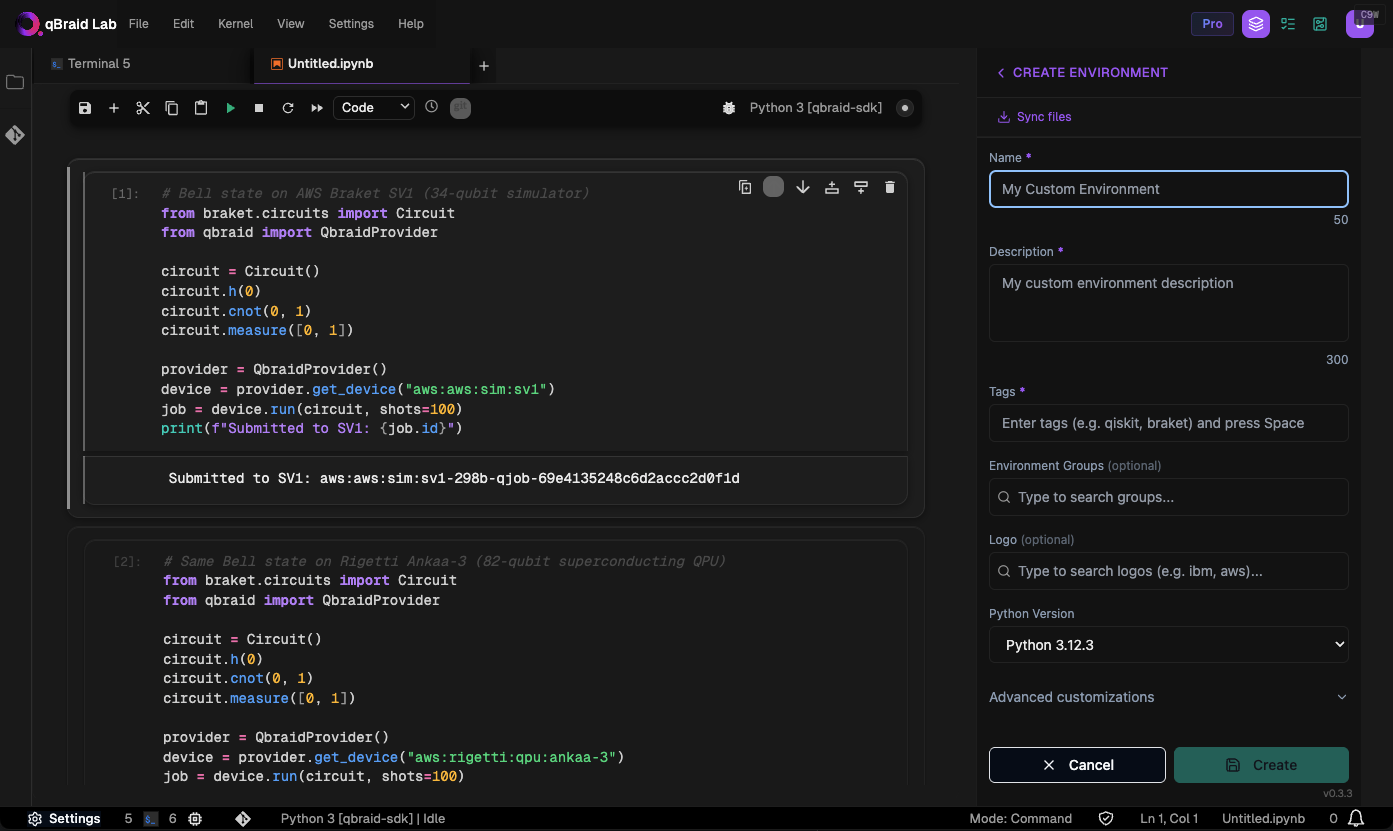Insert a new cell with the plus icon
Viewport: 1393px width, 831px height.
(x=114, y=108)
